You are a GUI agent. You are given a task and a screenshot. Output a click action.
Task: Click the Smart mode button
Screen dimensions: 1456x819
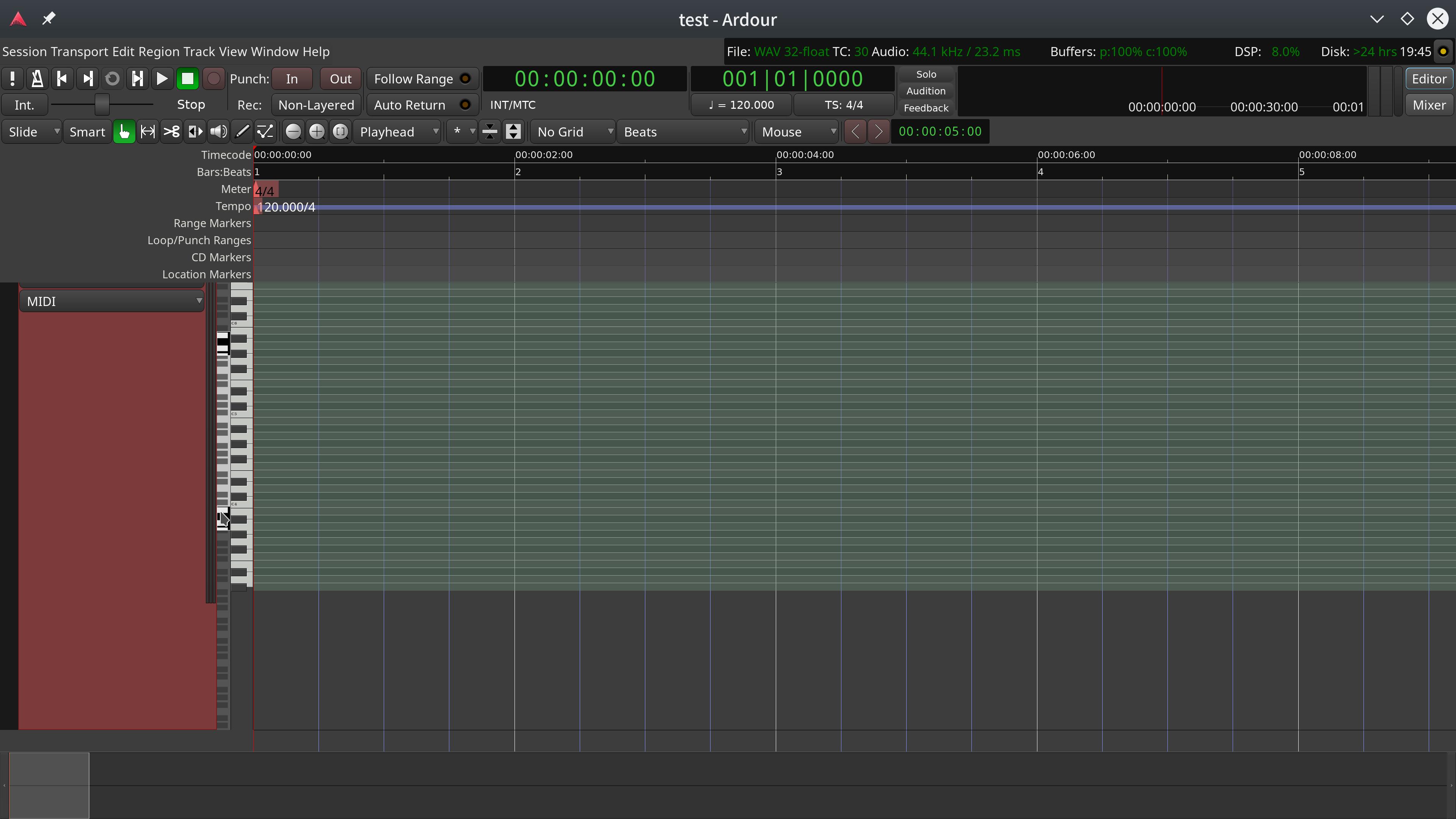point(87,132)
